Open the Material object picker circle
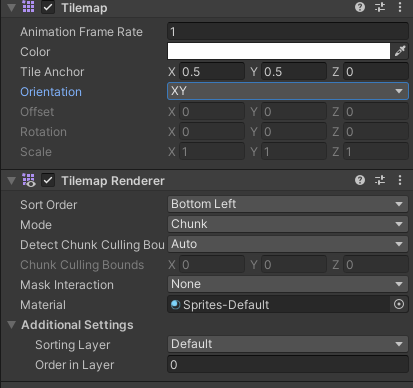 click(399, 304)
